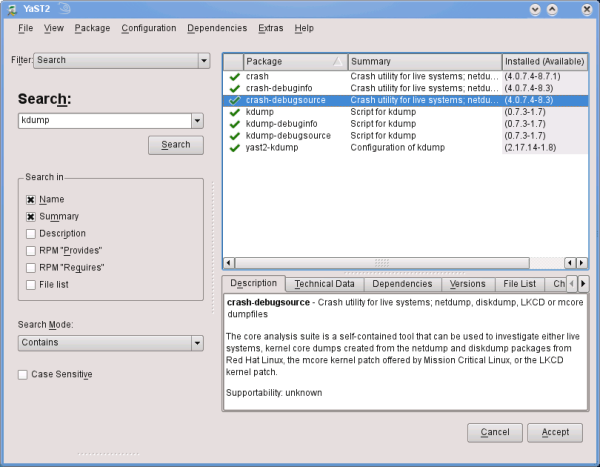Uncheck the Name search option

click(31, 199)
